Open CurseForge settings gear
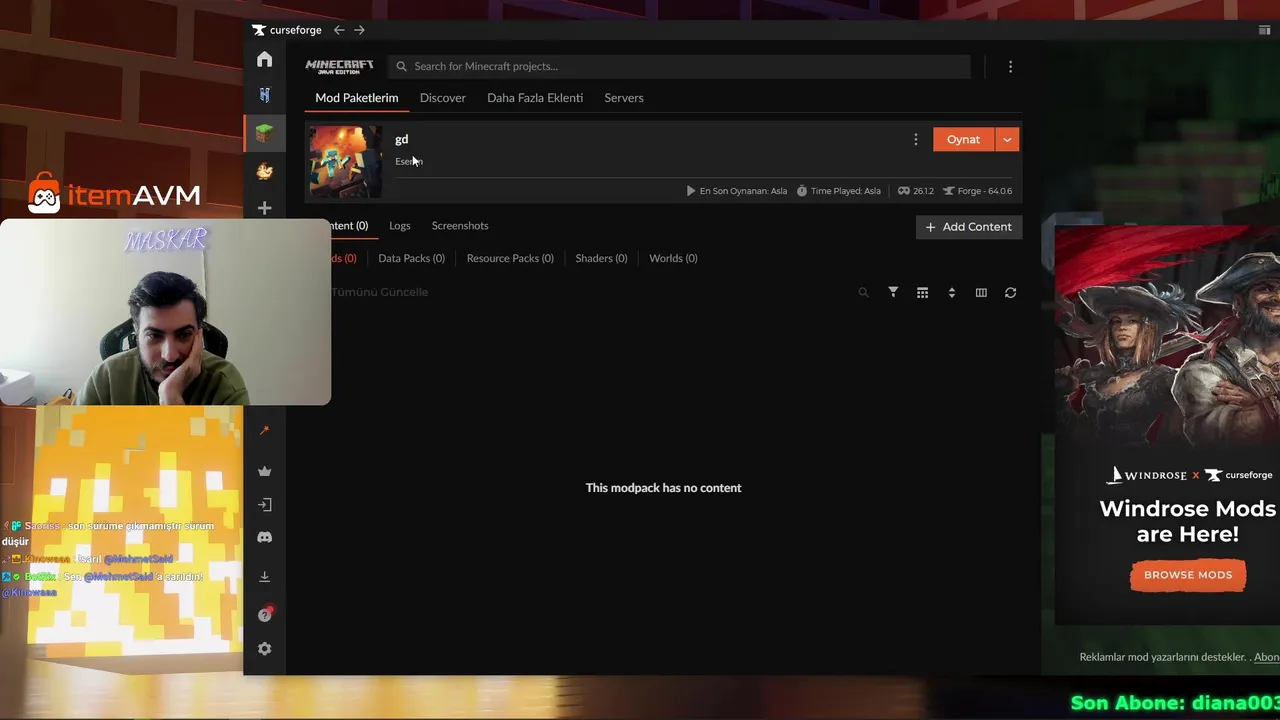1280x720 pixels. coord(264,649)
